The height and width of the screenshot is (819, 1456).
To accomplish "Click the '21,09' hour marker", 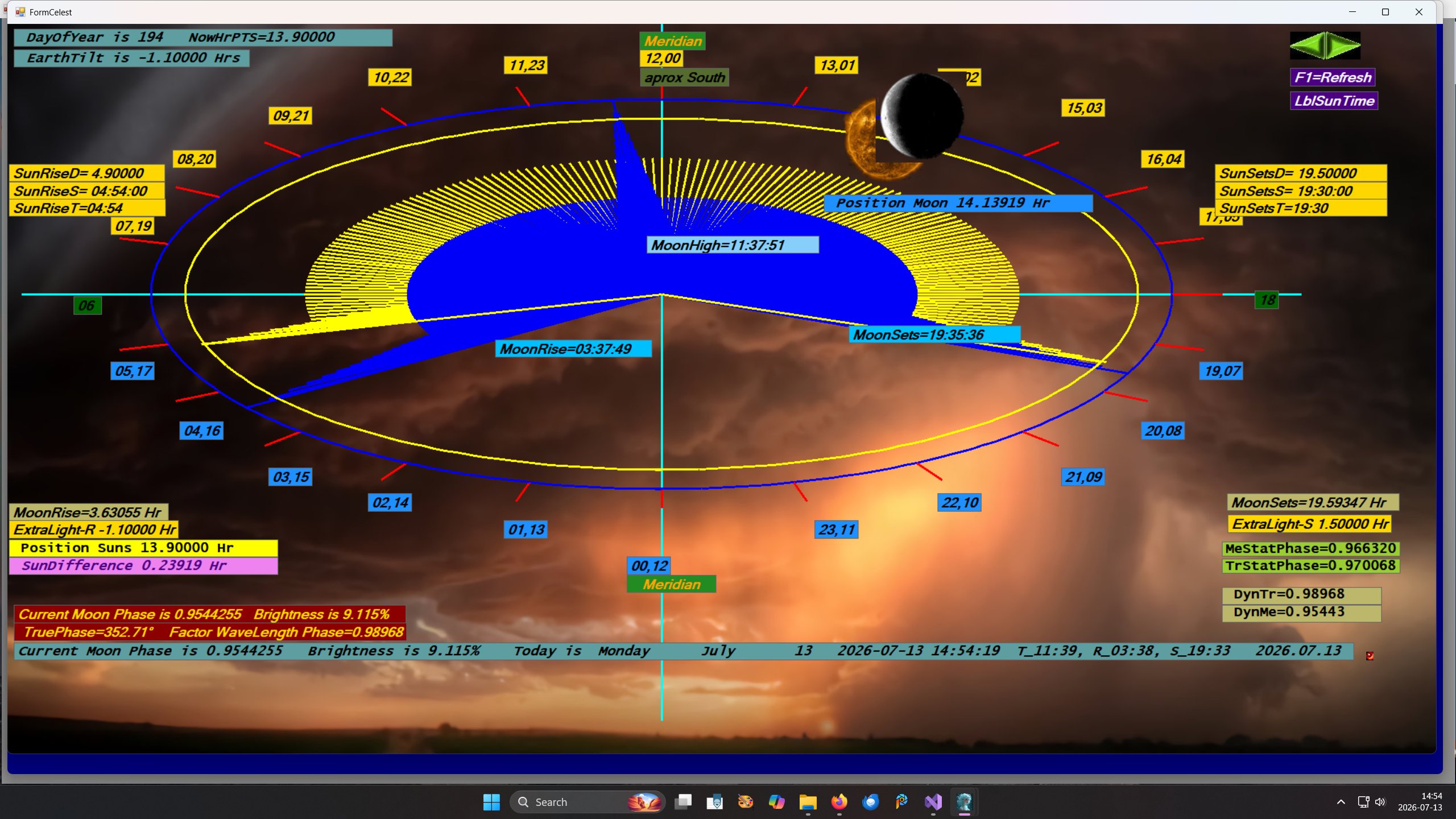I will click(x=1083, y=477).
